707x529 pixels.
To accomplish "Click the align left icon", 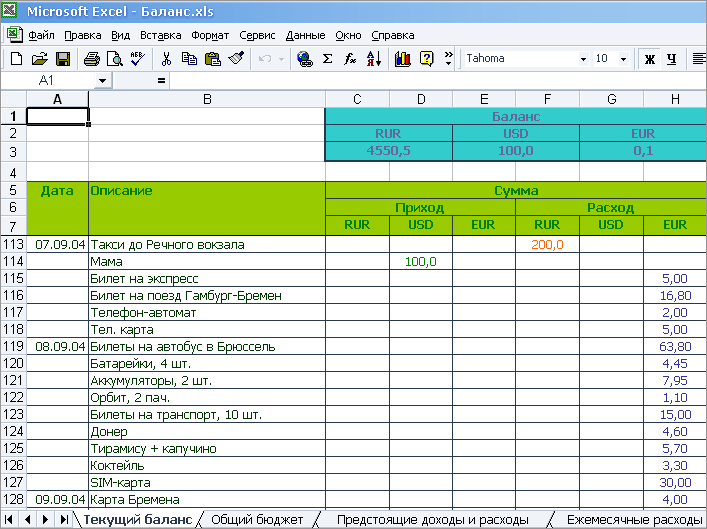I will (x=699, y=59).
